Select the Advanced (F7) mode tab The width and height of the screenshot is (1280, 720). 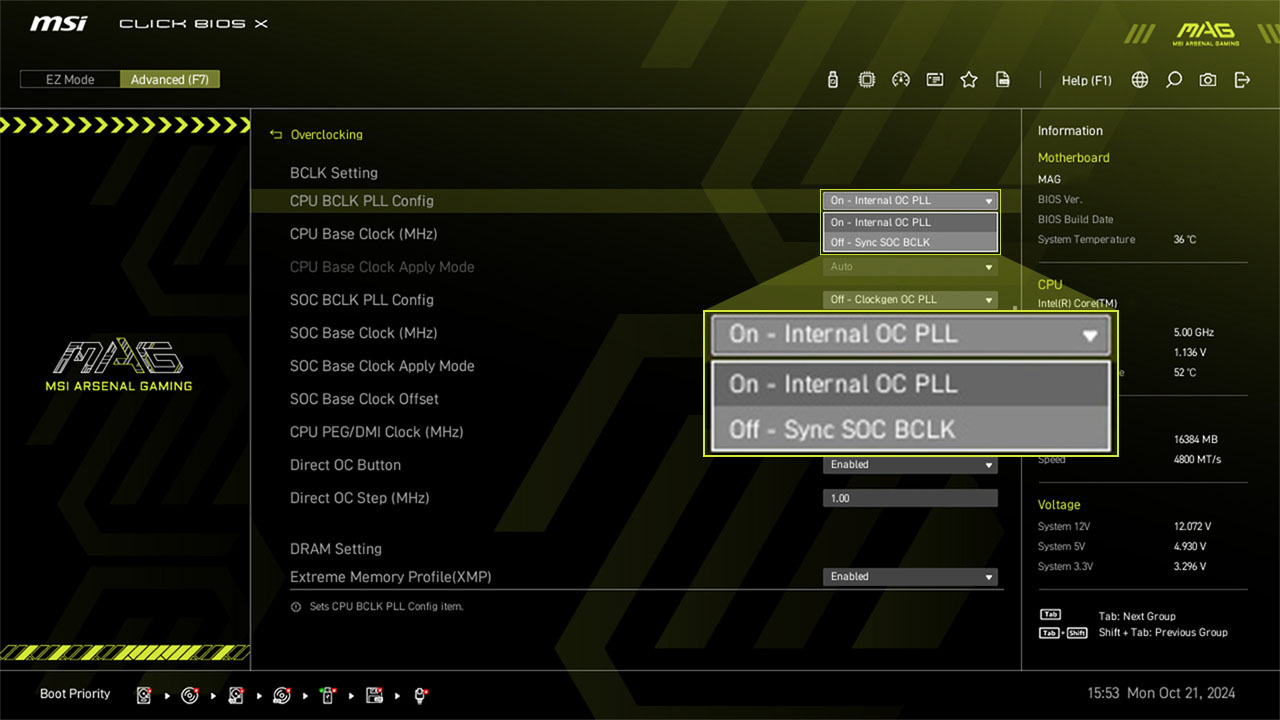[x=170, y=80]
